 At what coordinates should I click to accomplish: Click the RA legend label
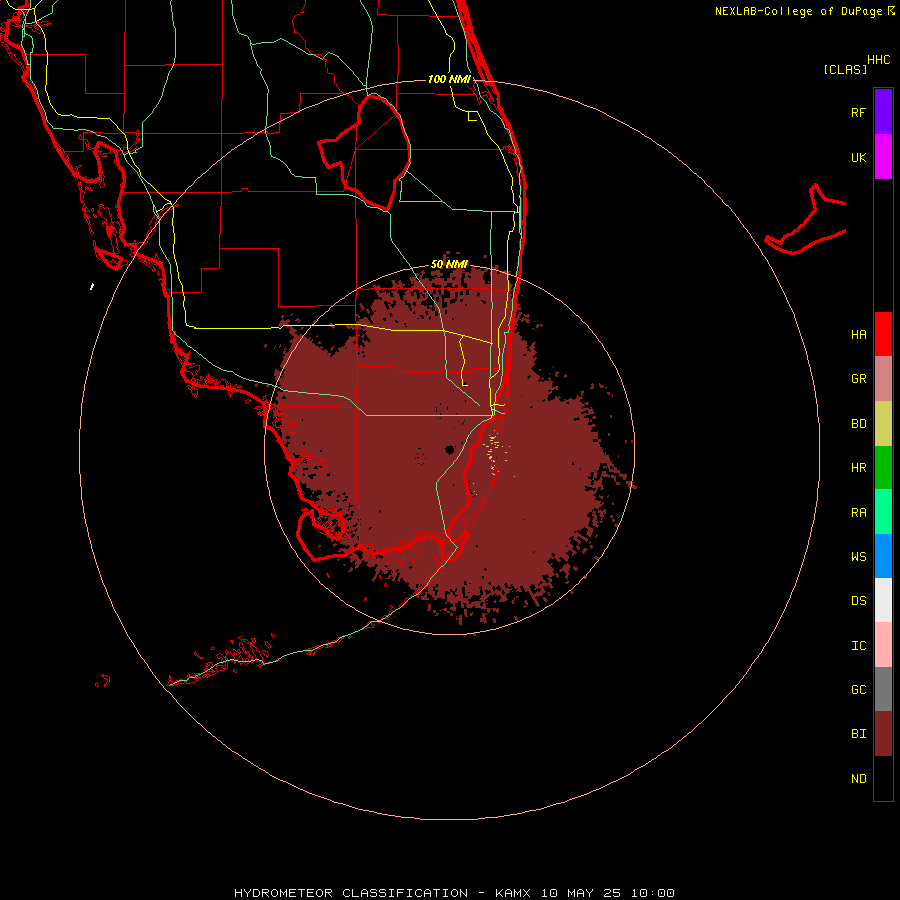tap(858, 513)
